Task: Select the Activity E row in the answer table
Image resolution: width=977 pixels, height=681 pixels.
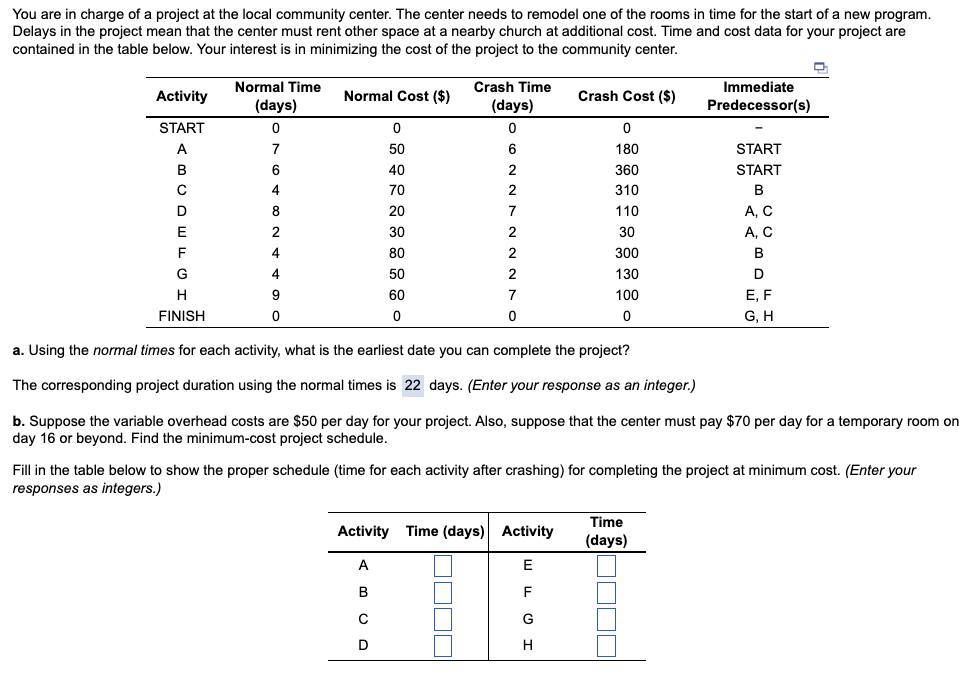Action: [528, 566]
